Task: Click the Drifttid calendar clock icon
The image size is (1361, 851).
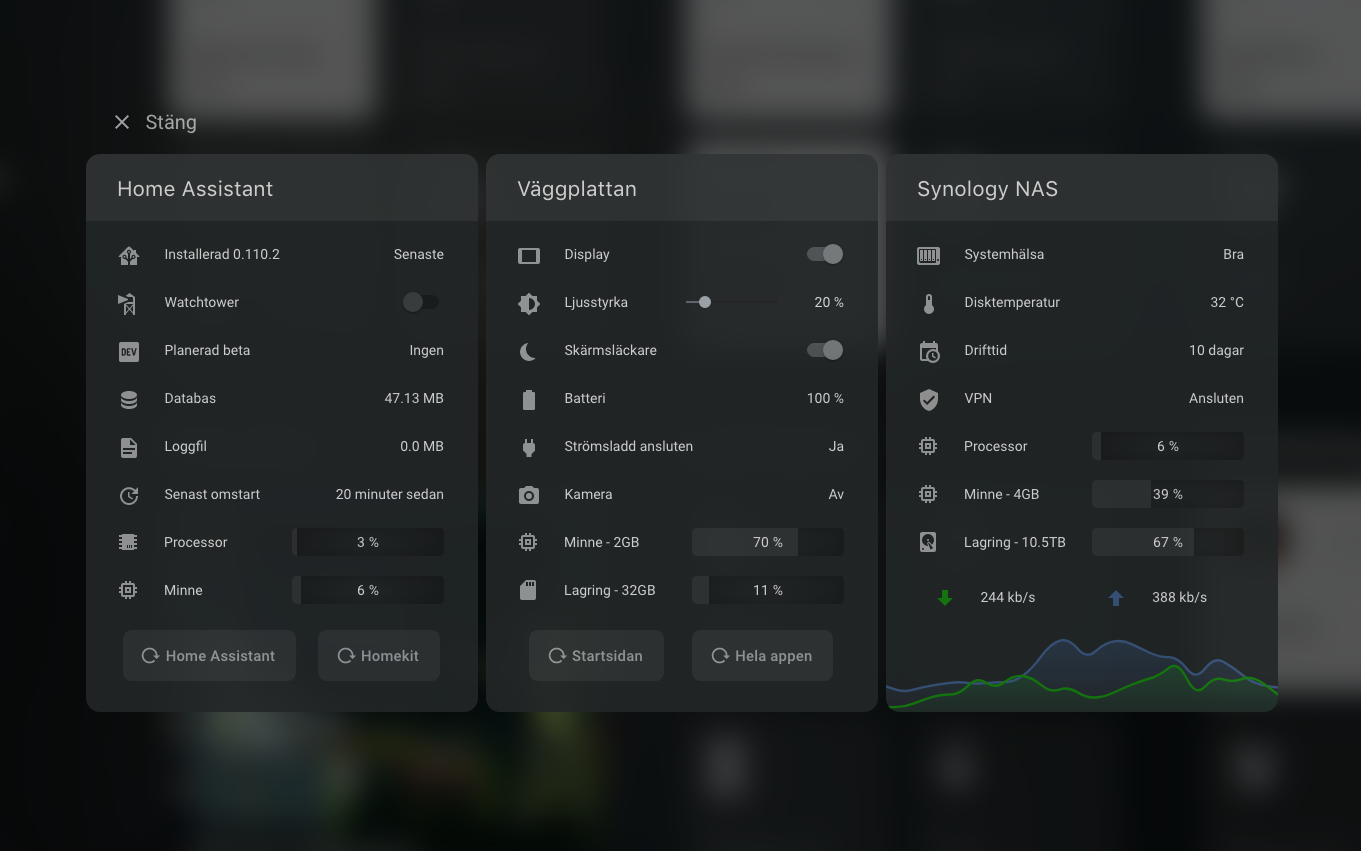Action: (x=928, y=351)
